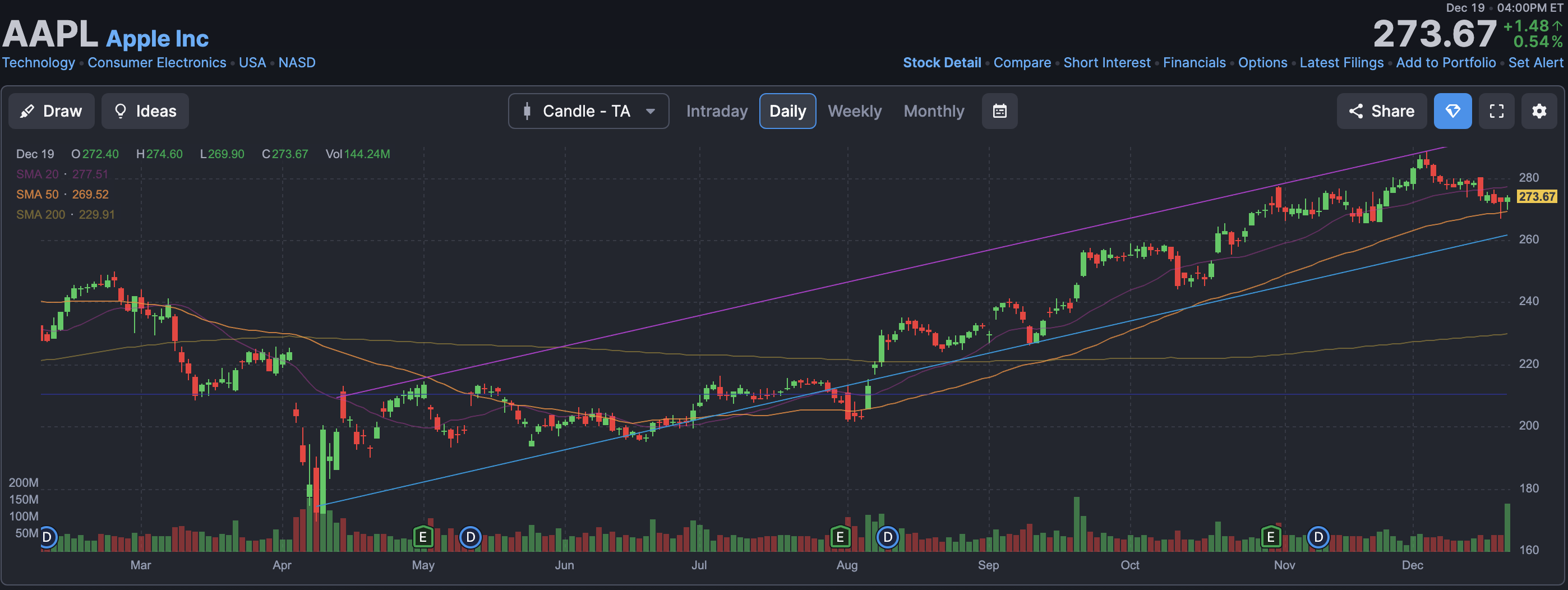Viewport: 1568px width, 590px height.
Task: Open the Latest Filings link
Action: point(1341,63)
